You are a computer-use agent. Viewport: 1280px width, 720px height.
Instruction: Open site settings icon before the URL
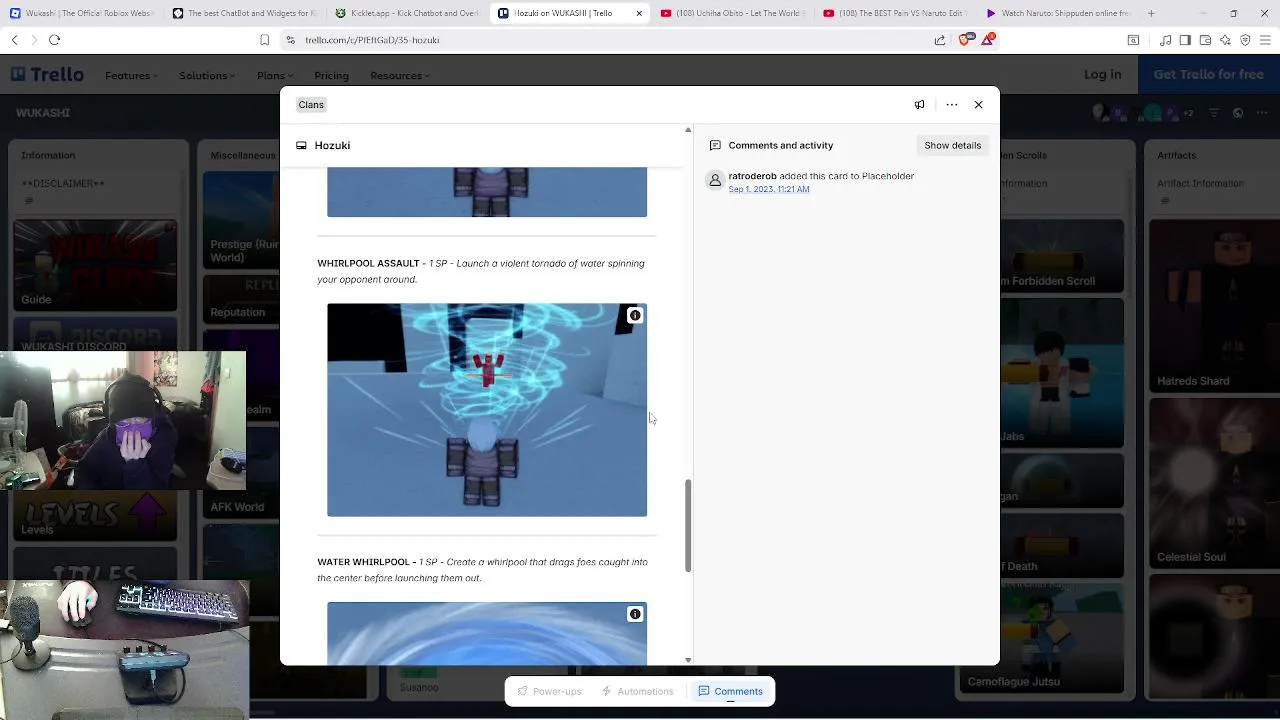coord(290,40)
